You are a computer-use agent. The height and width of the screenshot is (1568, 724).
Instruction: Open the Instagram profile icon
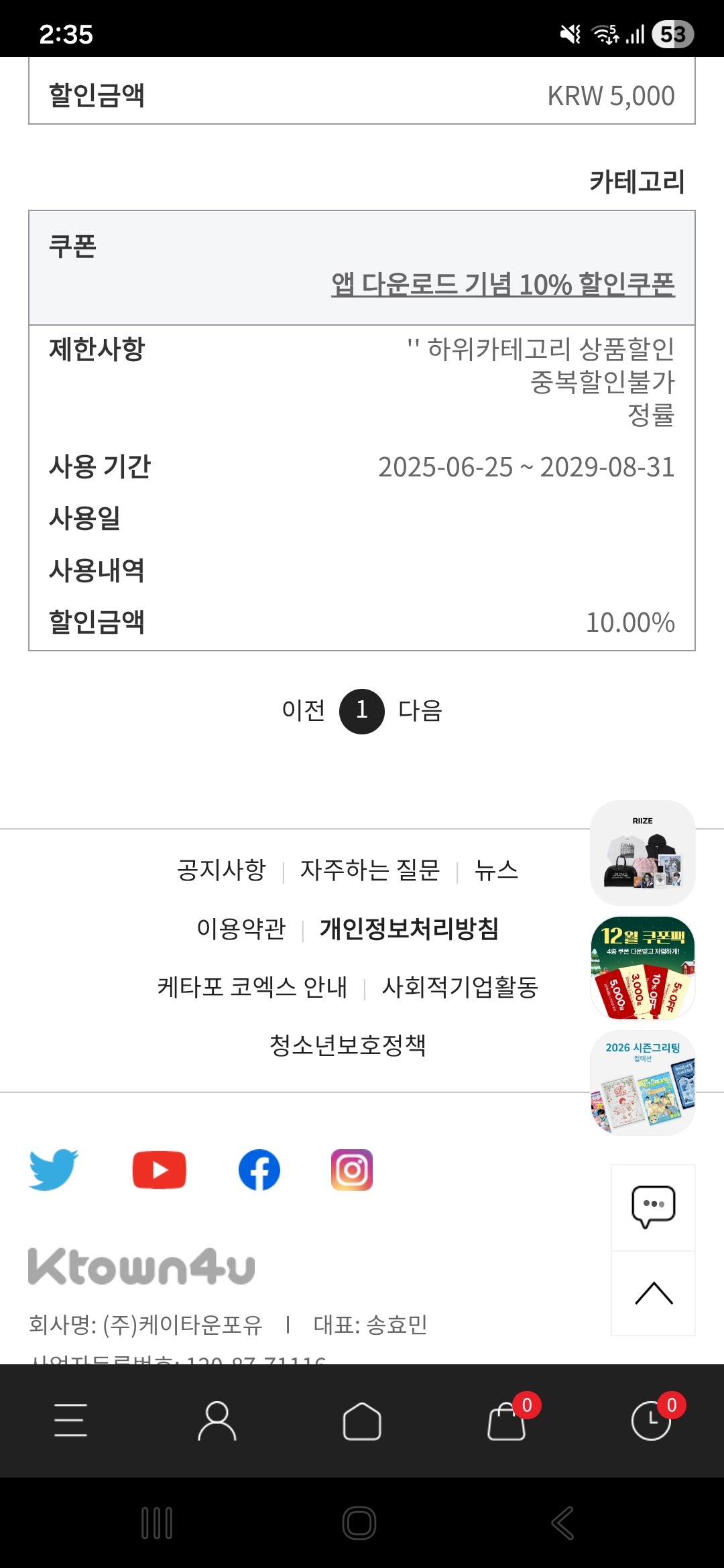[352, 1170]
